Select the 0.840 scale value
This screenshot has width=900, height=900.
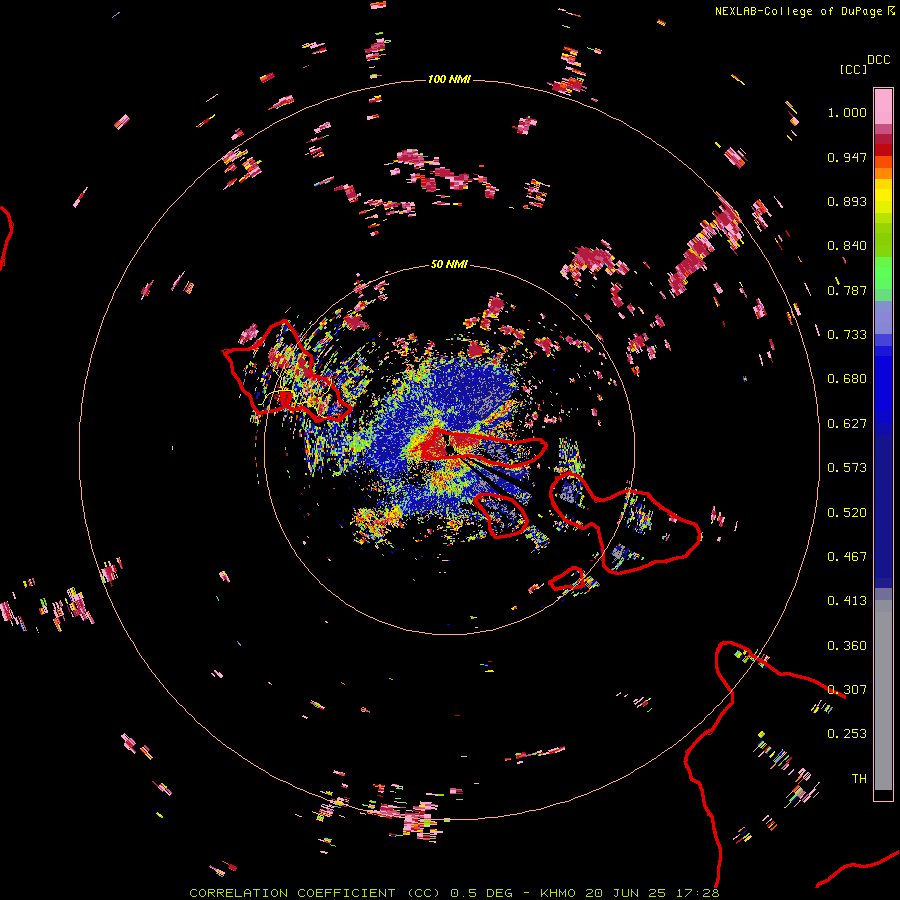point(847,246)
